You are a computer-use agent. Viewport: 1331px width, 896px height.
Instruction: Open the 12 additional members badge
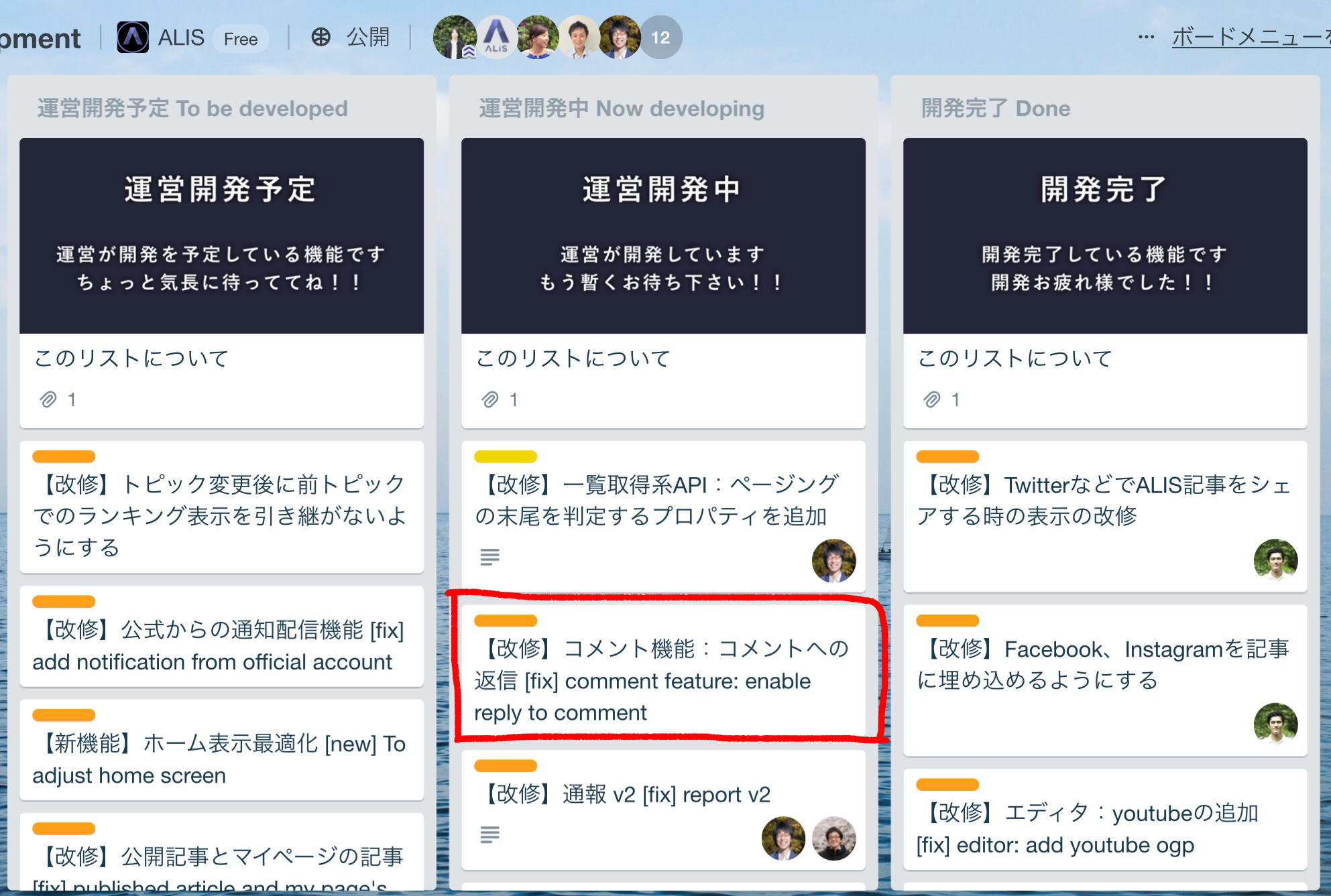click(x=660, y=38)
